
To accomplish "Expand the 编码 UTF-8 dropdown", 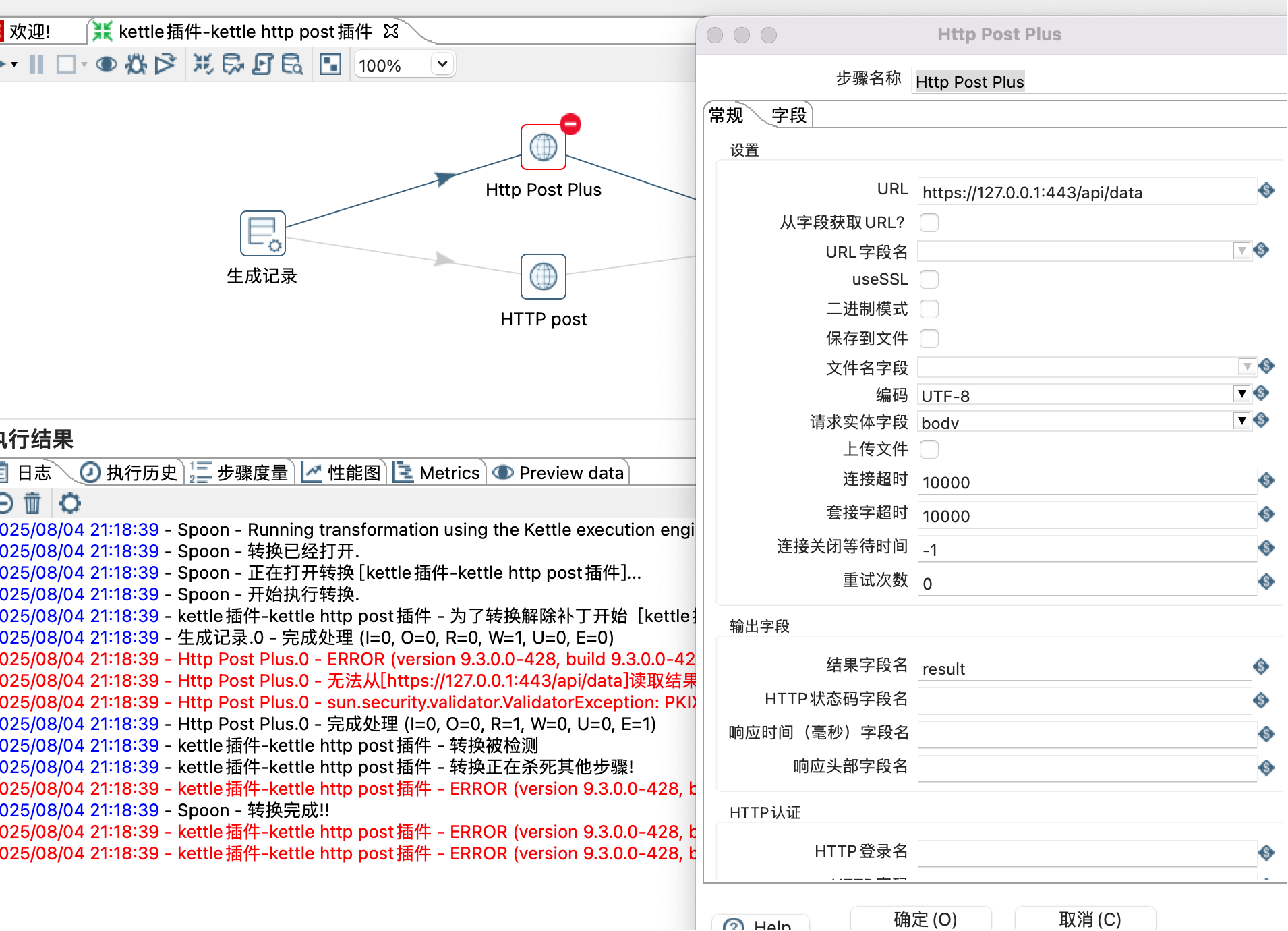I will [x=1241, y=393].
